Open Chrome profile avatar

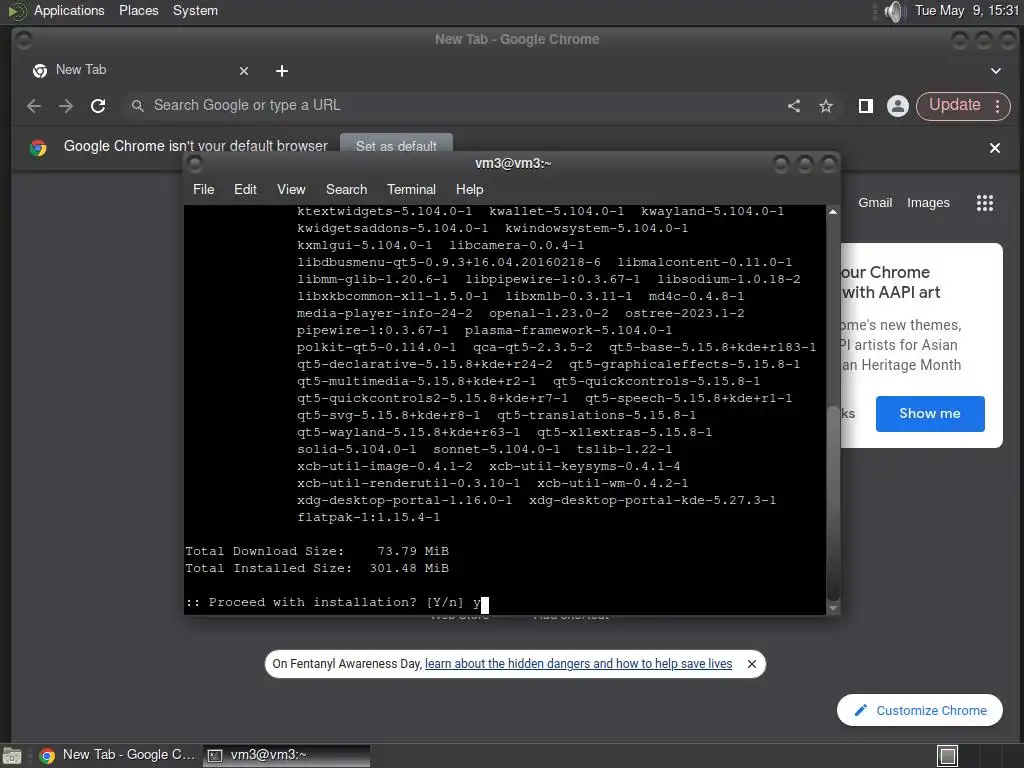click(898, 106)
